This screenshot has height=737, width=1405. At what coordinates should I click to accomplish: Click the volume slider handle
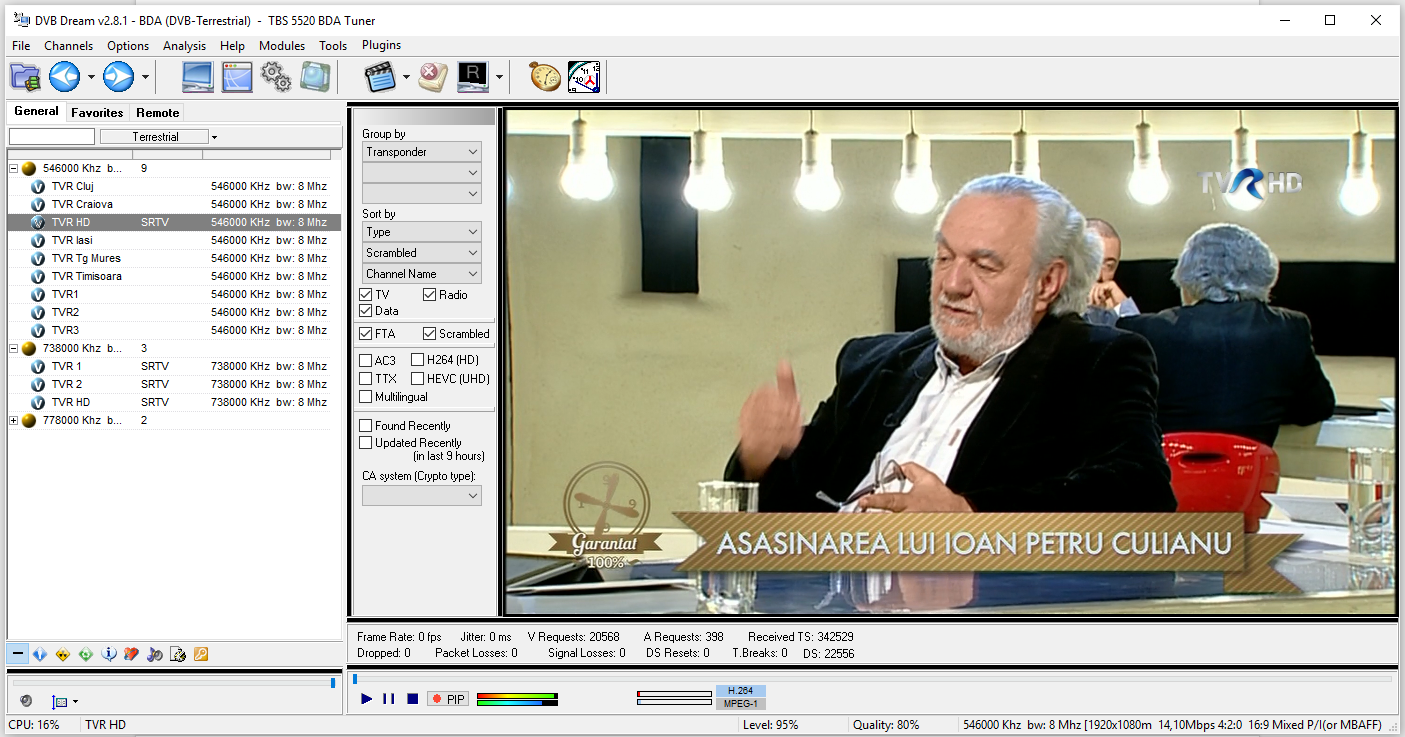(333, 682)
